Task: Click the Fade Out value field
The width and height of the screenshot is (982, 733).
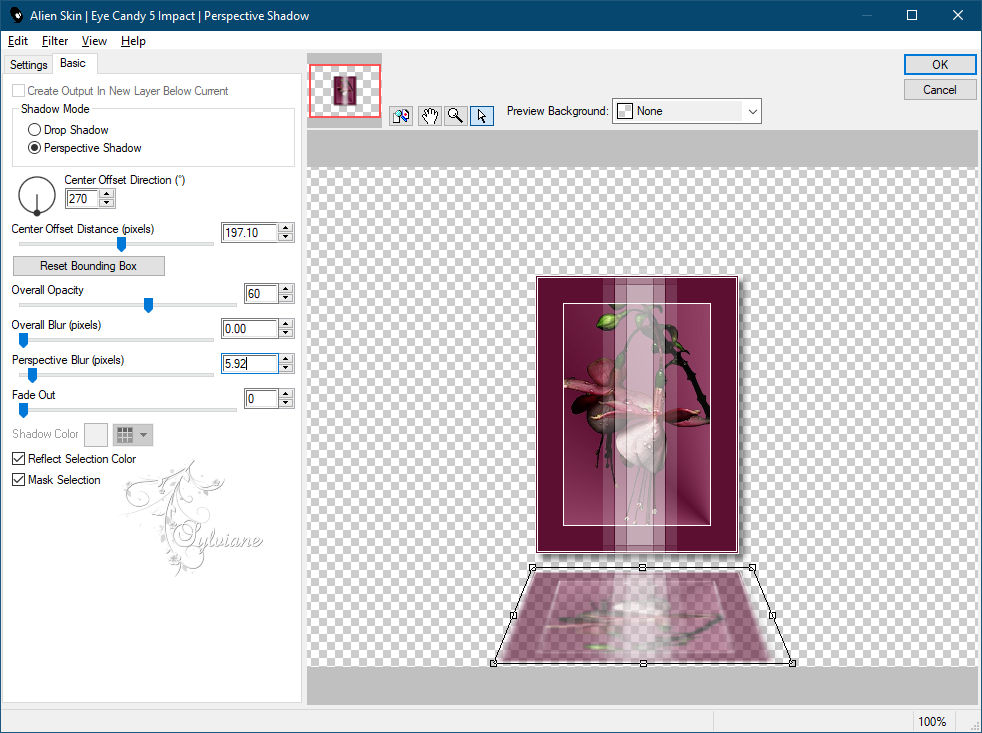Action: [261, 398]
